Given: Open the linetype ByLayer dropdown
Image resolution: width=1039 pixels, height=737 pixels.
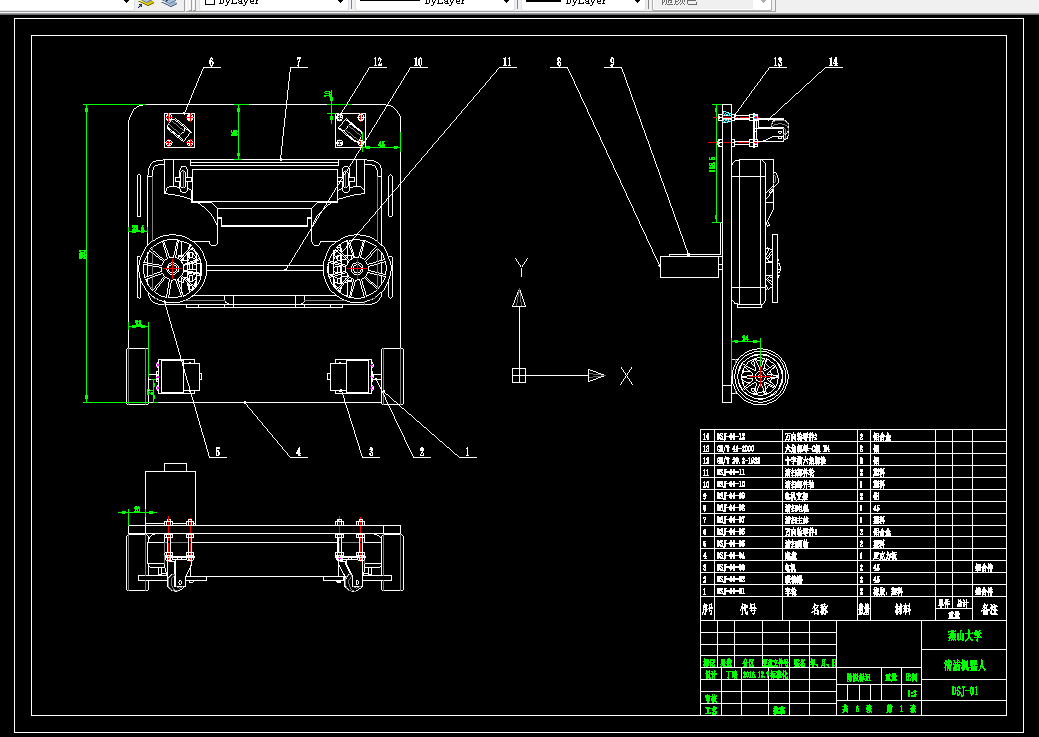Looking at the screenshot, I should [x=434, y=3].
